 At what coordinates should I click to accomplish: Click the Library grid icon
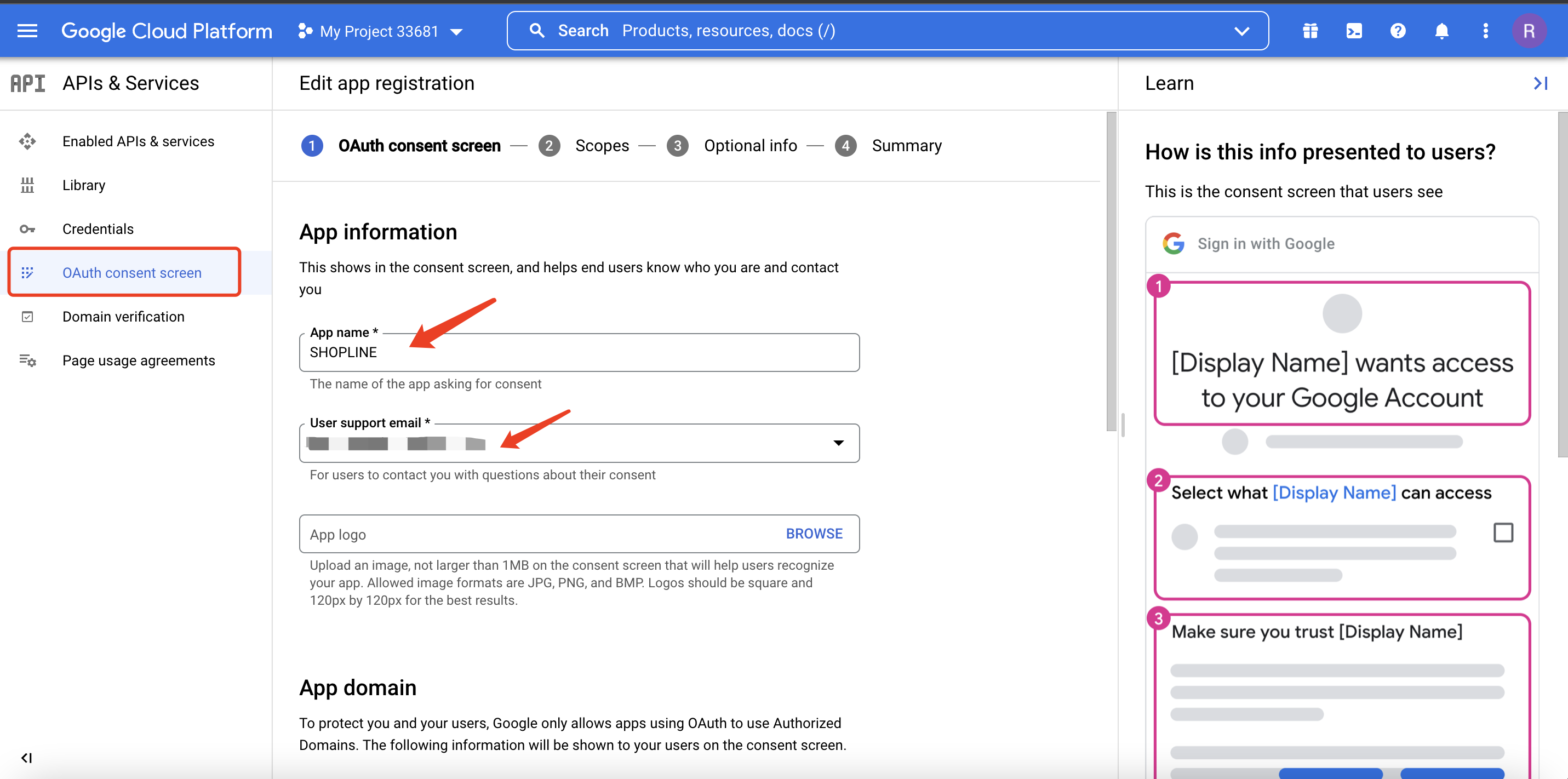point(27,185)
